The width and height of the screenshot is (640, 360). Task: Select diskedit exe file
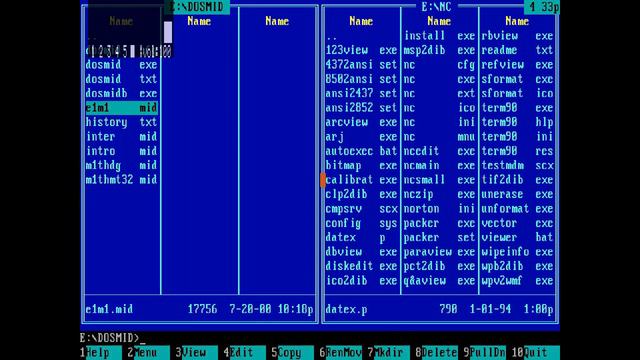tap(362, 266)
